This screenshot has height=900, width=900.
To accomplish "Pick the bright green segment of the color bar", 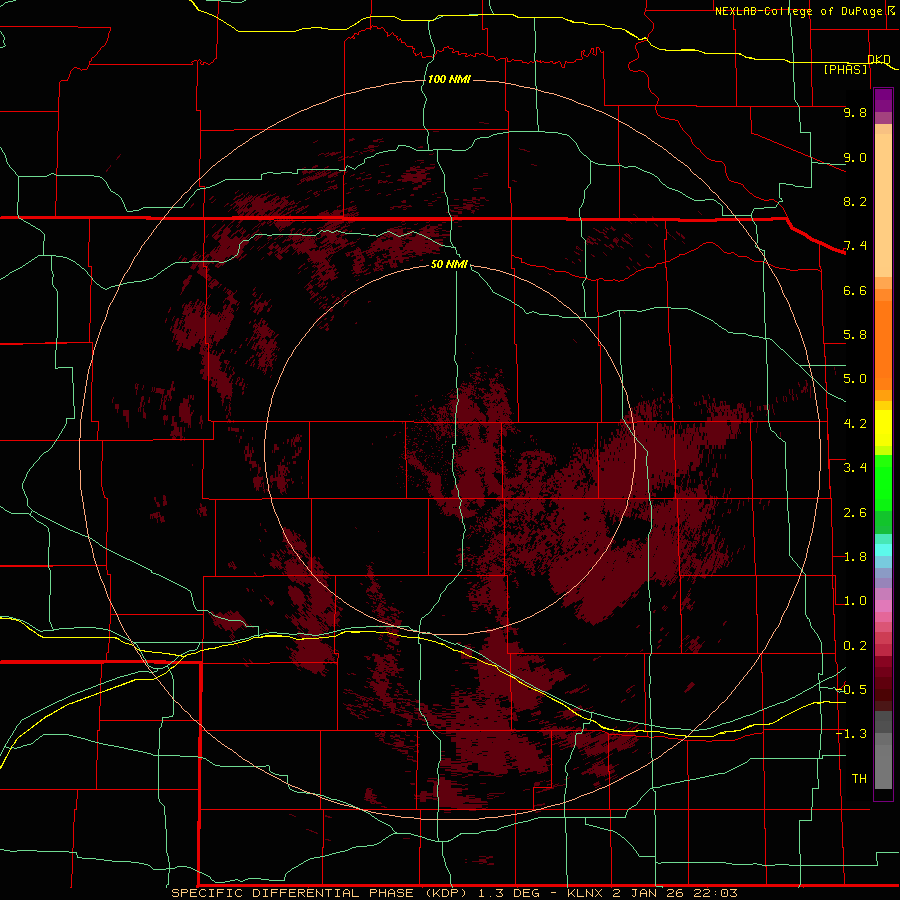I will [883, 483].
